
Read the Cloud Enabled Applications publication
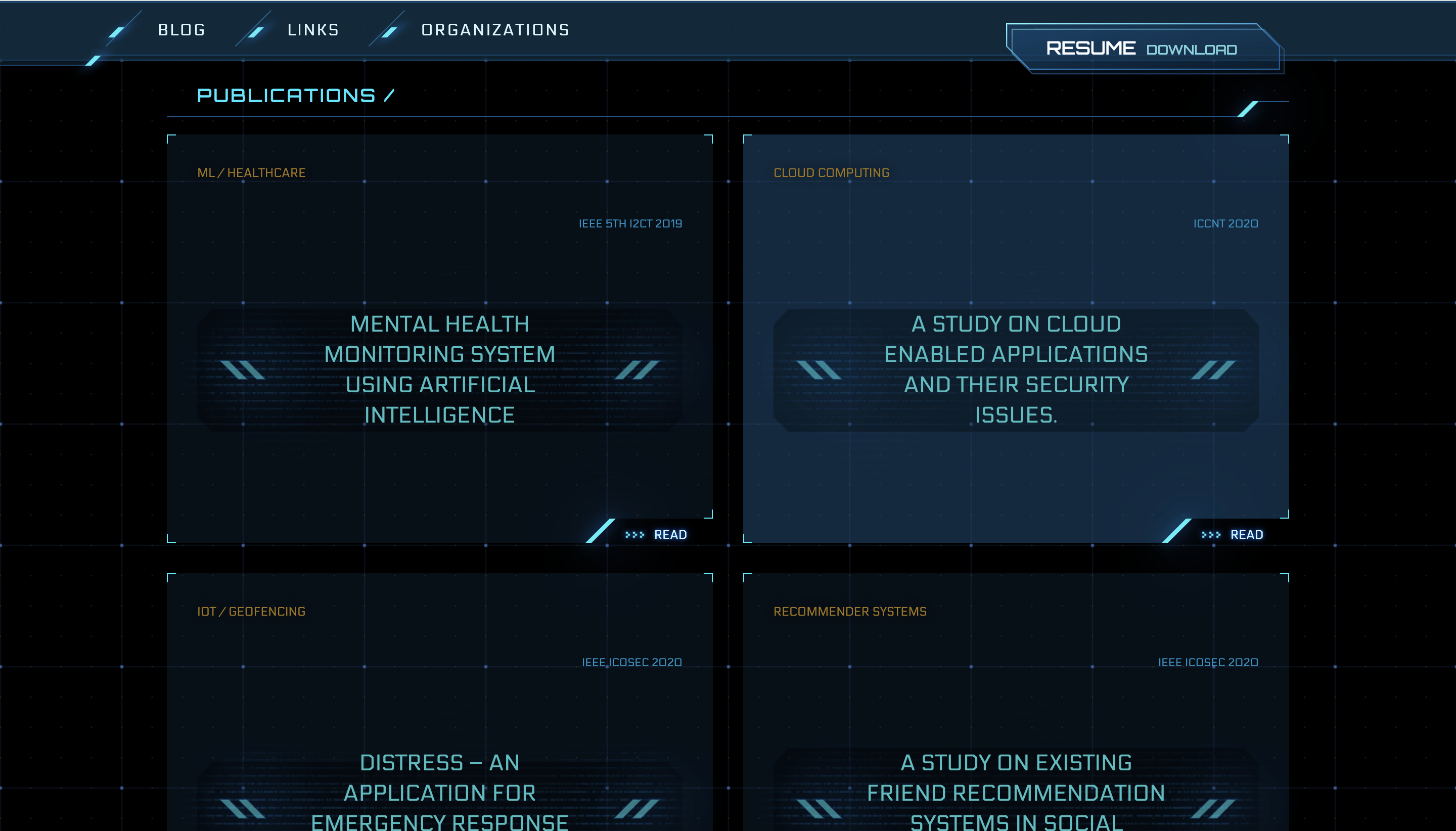[x=1246, y=535]
